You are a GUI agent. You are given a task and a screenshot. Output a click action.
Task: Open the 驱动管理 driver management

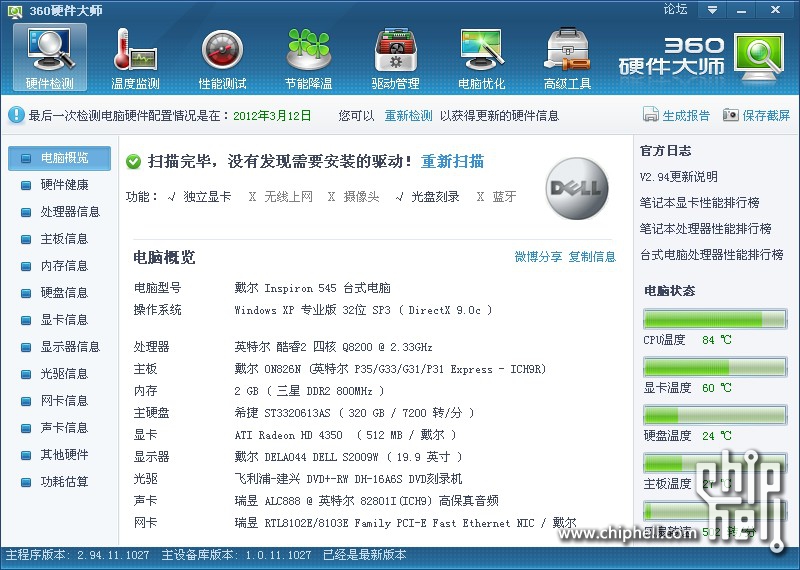click(395, 59)
